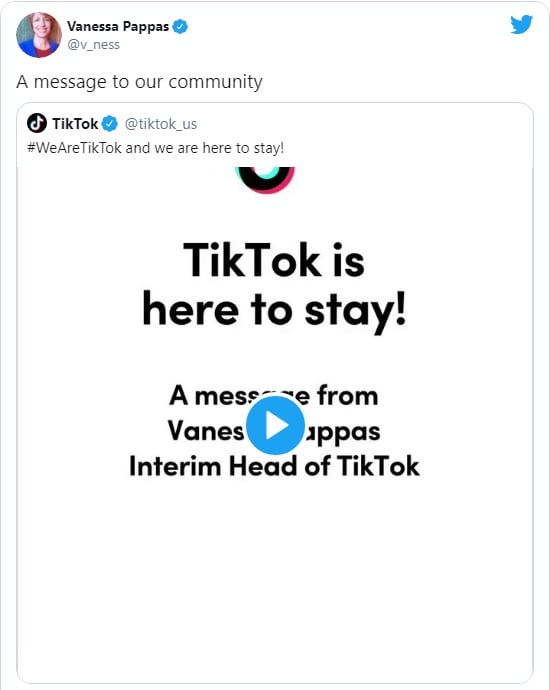Click 'Vanes' text left of the play button
This screenshot has width=550, height=690.
pos(206,430)
